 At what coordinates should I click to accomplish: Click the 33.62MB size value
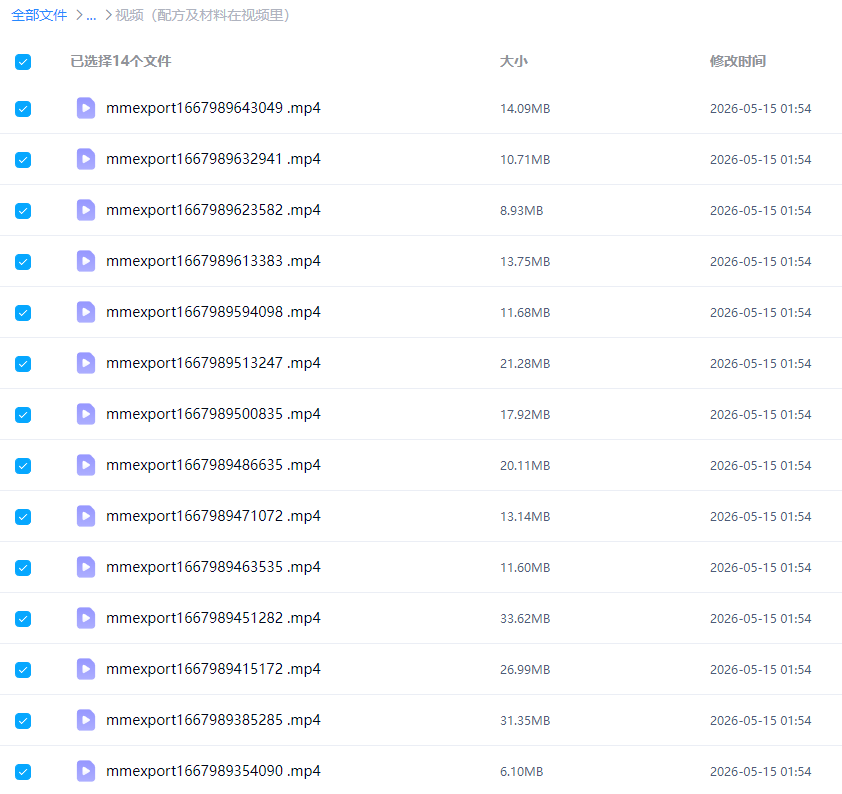(525, 618)
